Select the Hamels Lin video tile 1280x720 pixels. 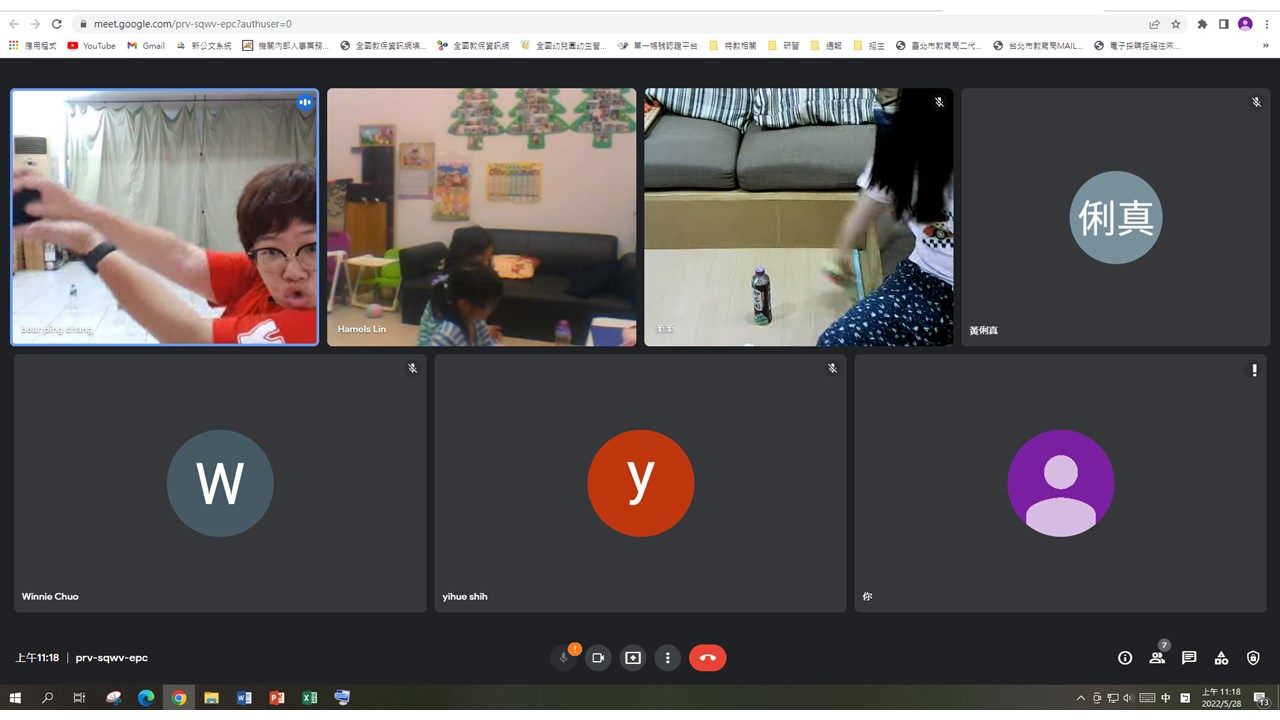click(x=481, y=217)
